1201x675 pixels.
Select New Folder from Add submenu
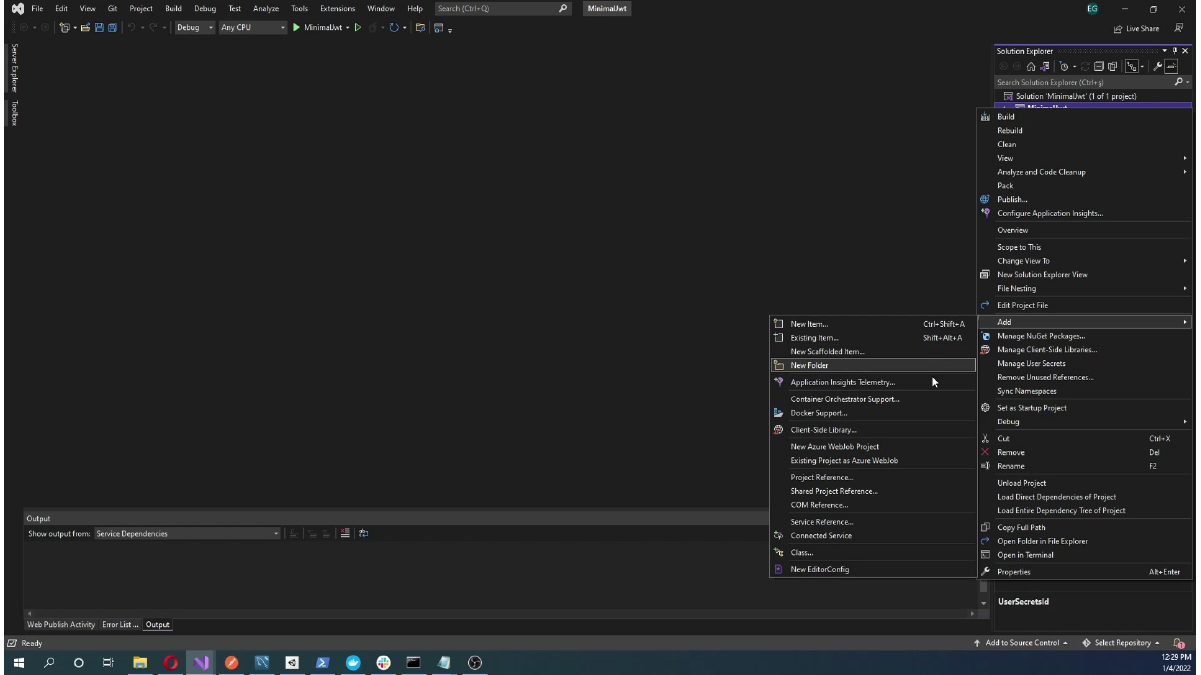tap(872, 365)
